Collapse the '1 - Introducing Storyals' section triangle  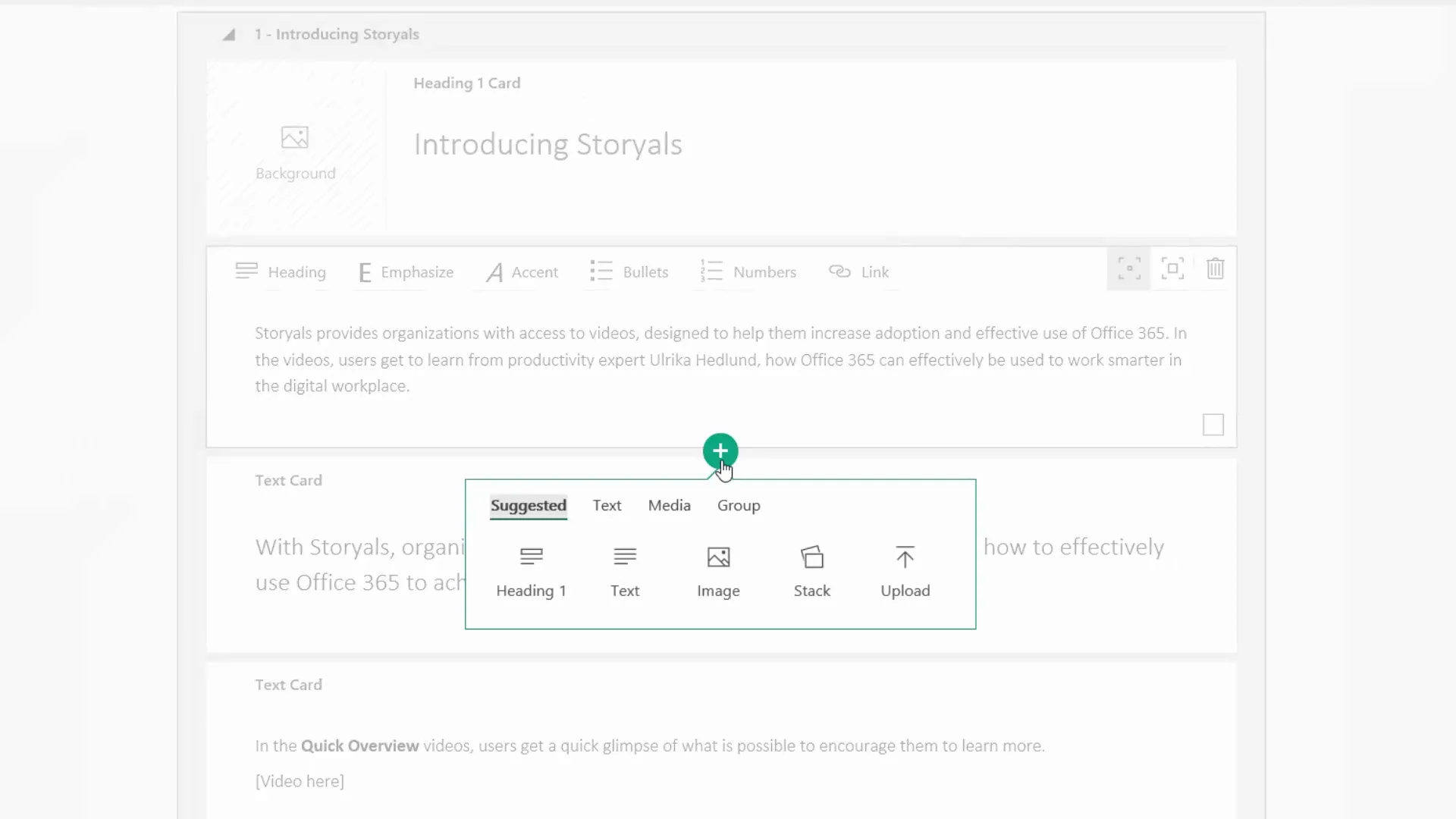tap(229, 35)
